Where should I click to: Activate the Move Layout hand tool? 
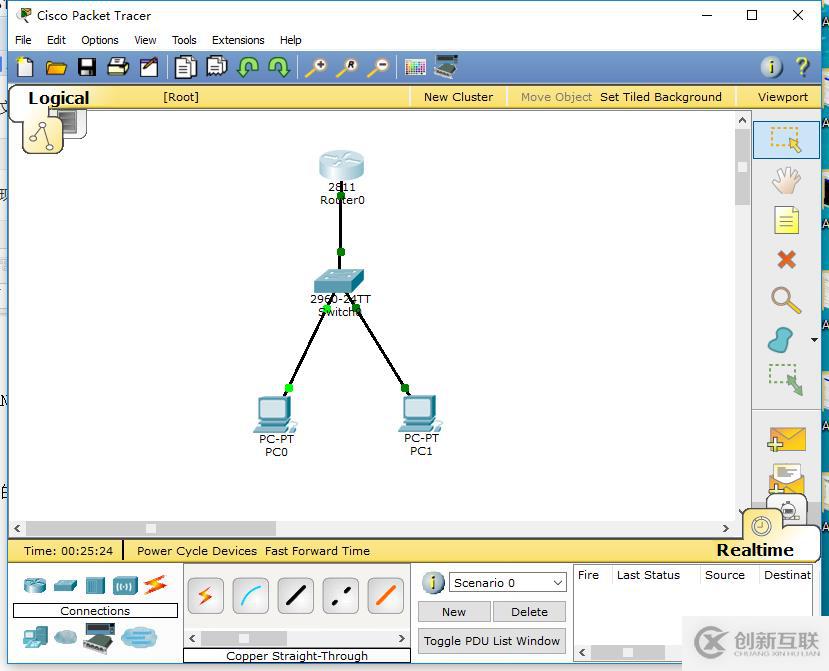pyautogui.click(x=786, y=180)
